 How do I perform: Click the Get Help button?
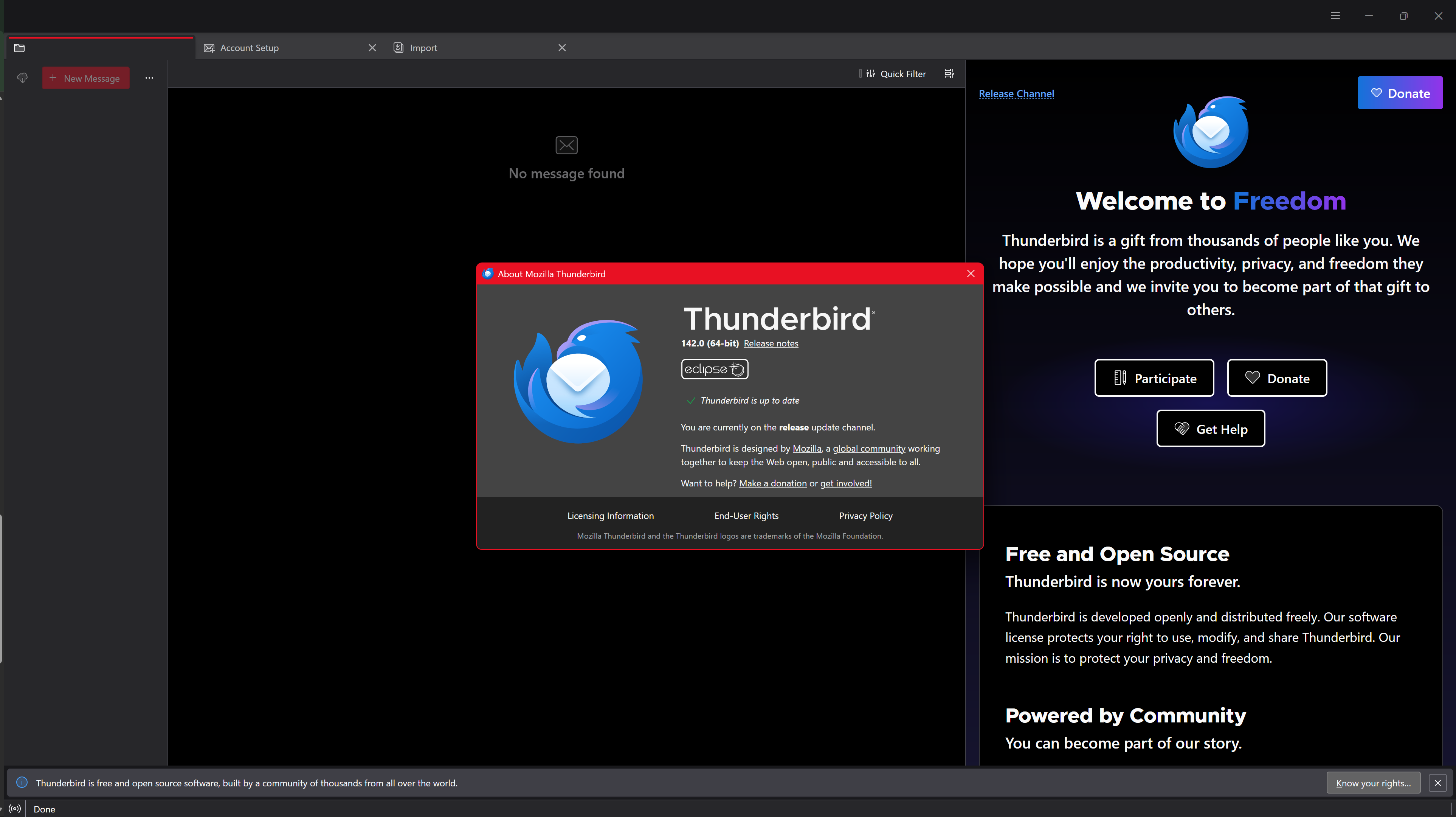(x=1210, y=429)
